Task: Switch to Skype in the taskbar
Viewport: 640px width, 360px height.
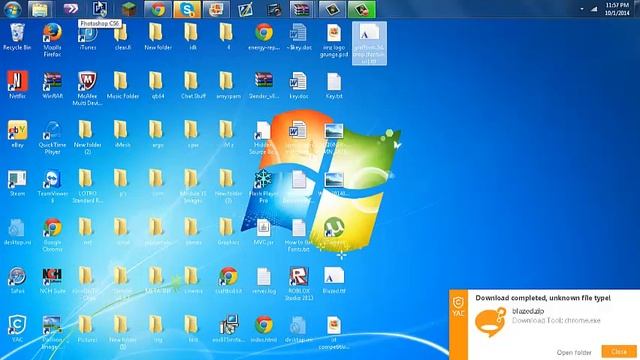Action: click(x=187, y=9)
